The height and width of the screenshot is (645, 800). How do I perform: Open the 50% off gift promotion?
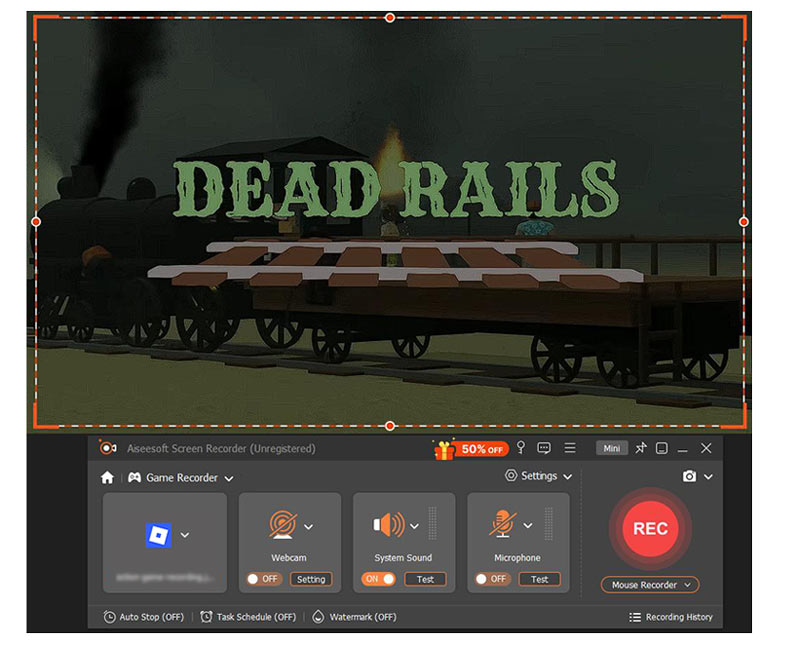click(470, 449)
